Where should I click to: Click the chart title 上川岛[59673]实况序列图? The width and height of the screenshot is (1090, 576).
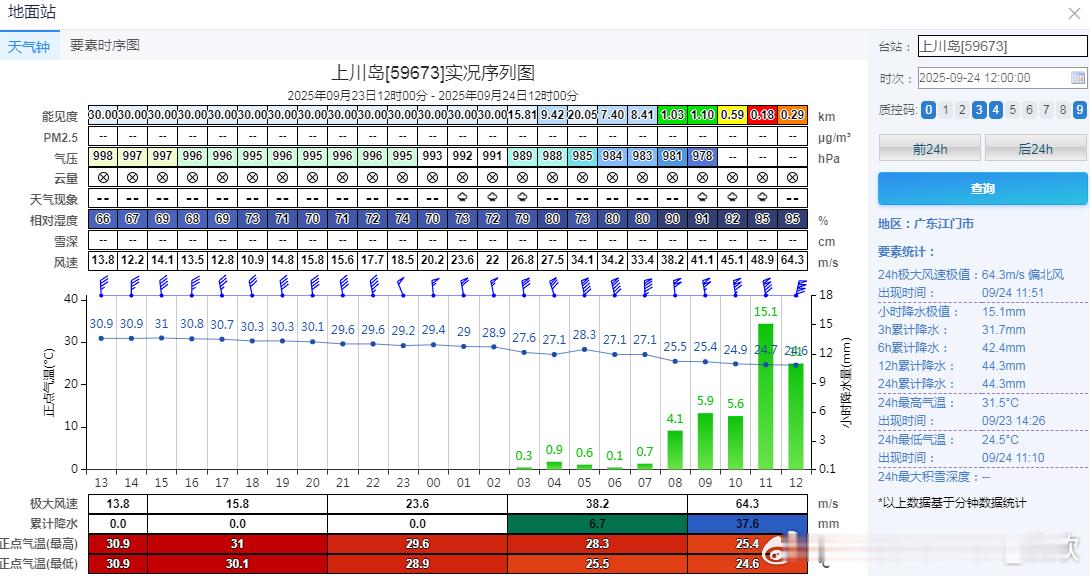(x=432, y=72)
